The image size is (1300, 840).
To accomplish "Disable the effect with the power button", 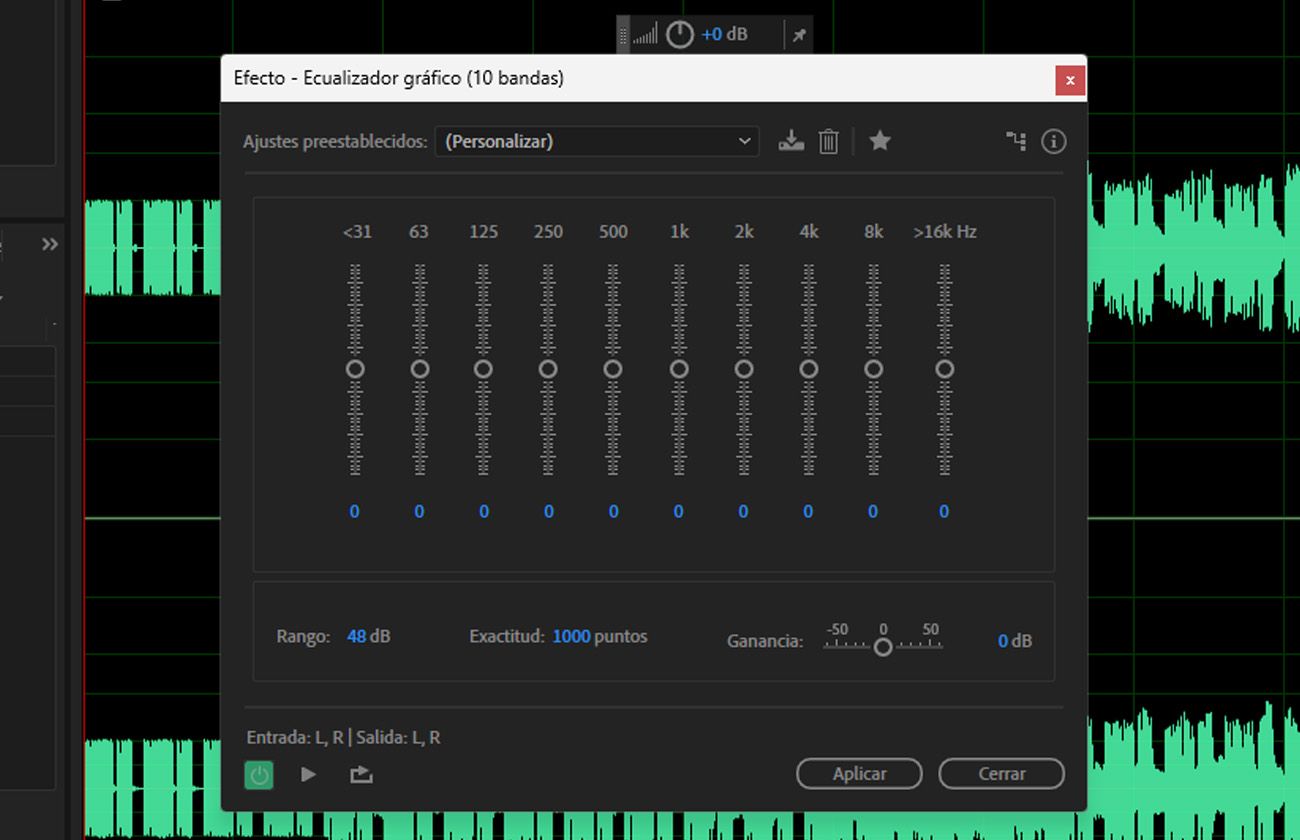I will 259,775.
